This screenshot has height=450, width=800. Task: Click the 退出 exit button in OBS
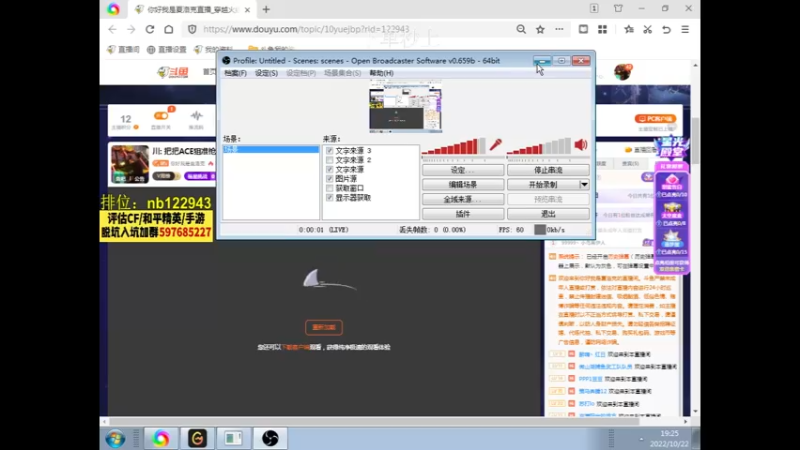pyautogui.click(x=548, y=214)
